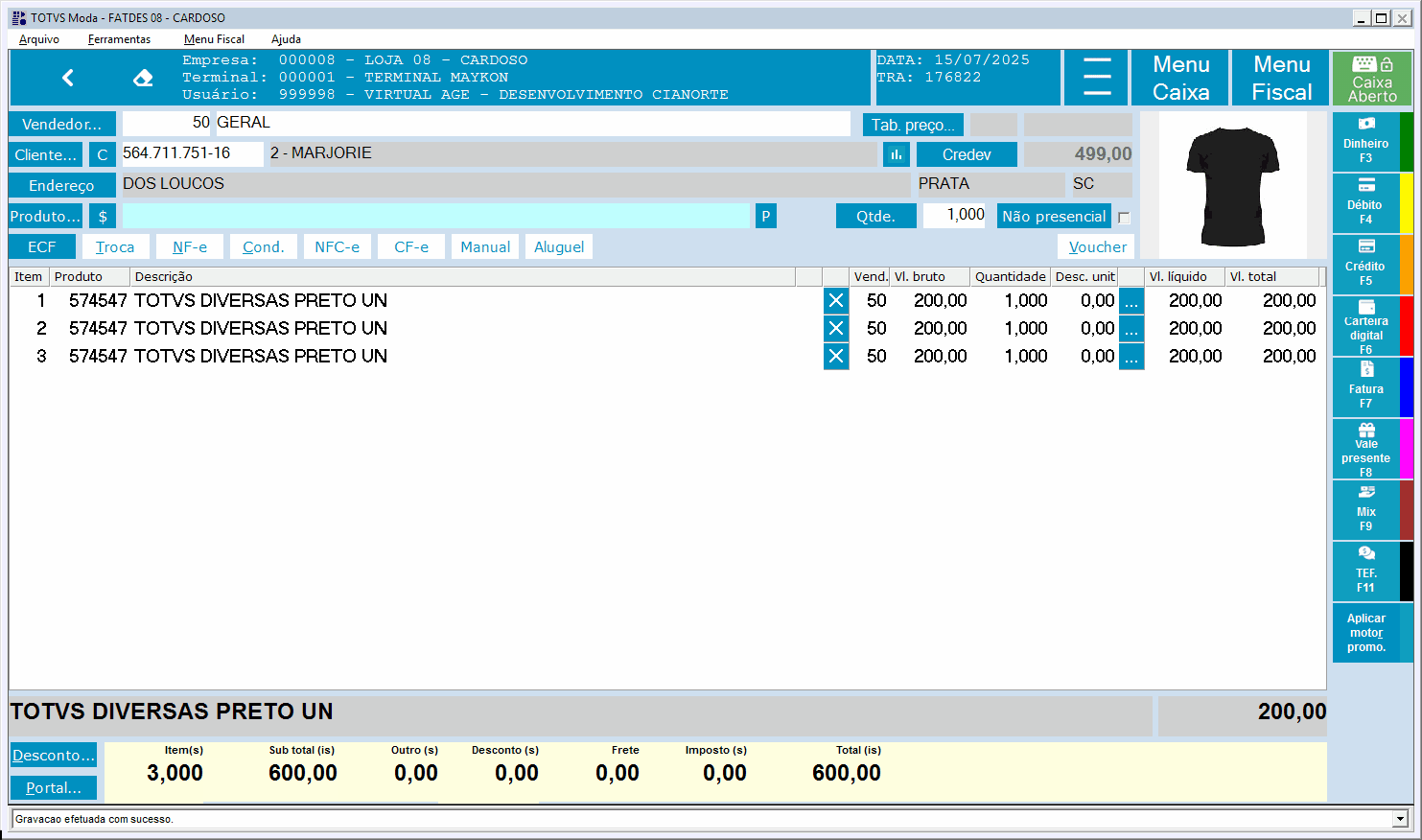Switch to the Troca tab
Viewport: 1422px width, 840px height.
click(x=115, y=246)
